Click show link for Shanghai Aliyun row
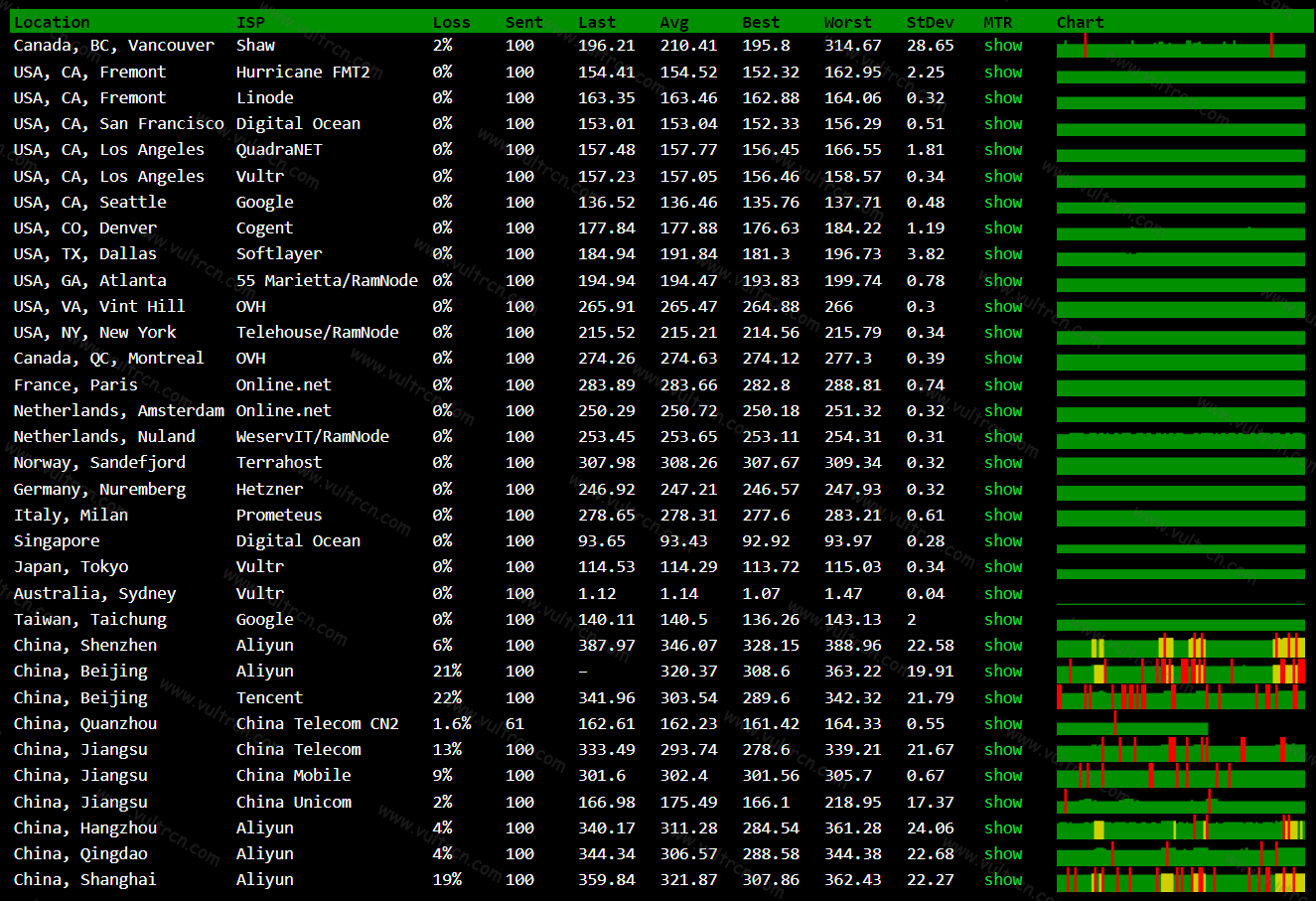The image size is (1316, 901). [1003, 879]
